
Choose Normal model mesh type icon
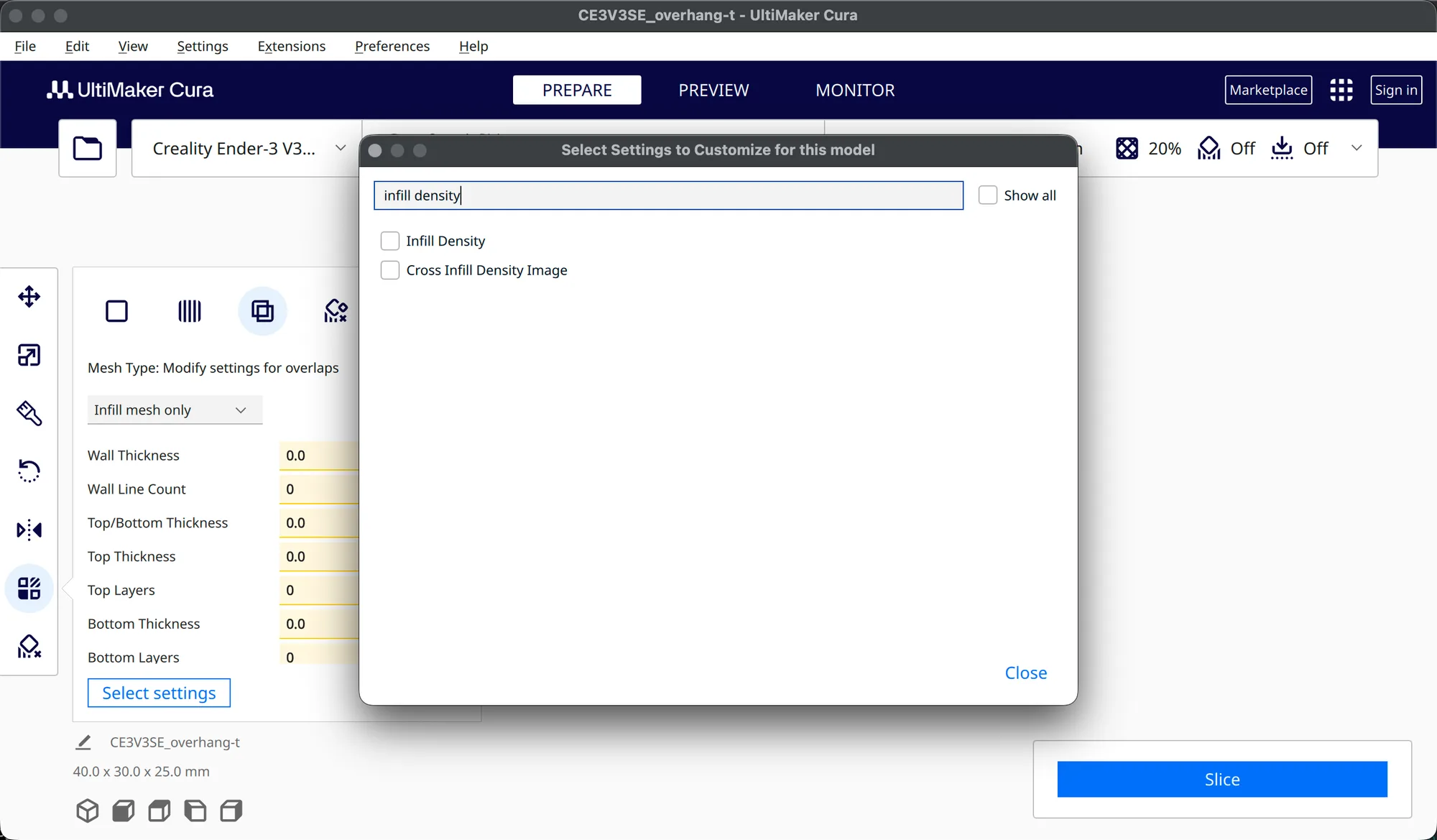(116, 311)
